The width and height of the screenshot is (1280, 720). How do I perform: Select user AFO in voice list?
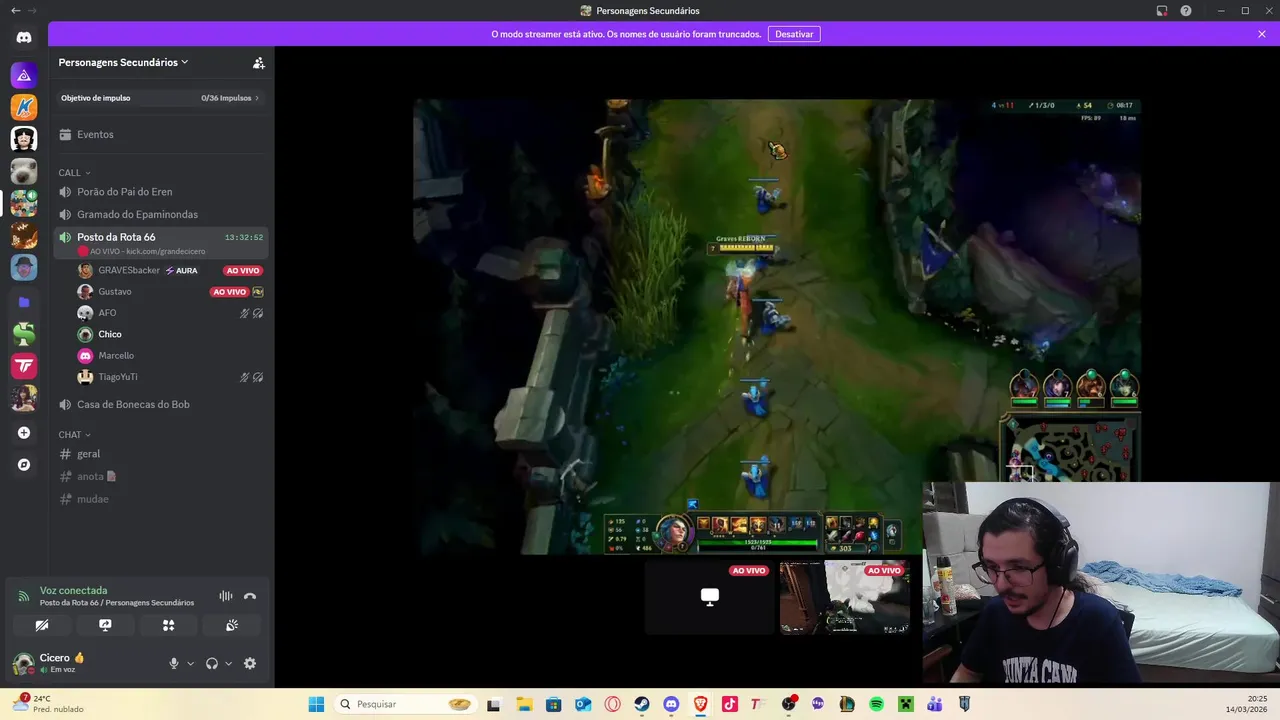107,313
